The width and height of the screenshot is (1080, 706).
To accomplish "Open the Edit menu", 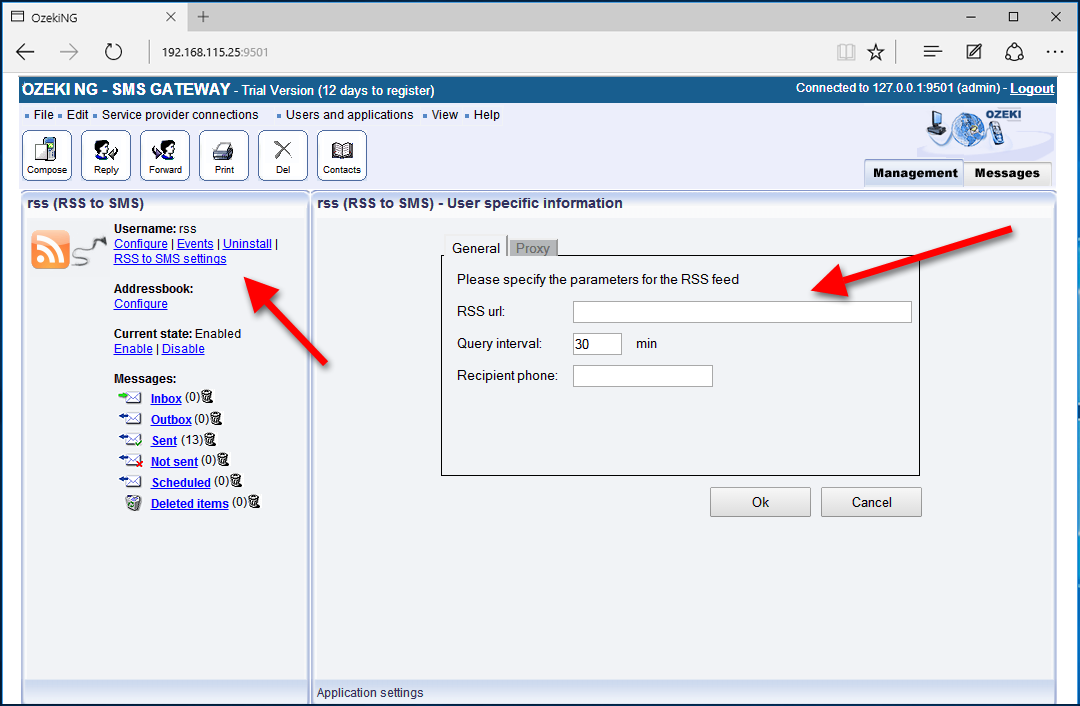I will pos(77,115).
